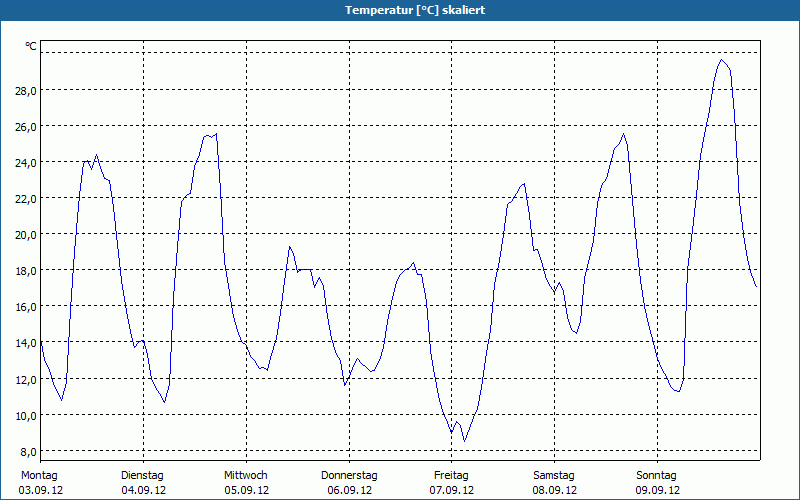Click the 'Temperatur [°C] skaliert' chart title
800x500 pixels.
point(415,10)
